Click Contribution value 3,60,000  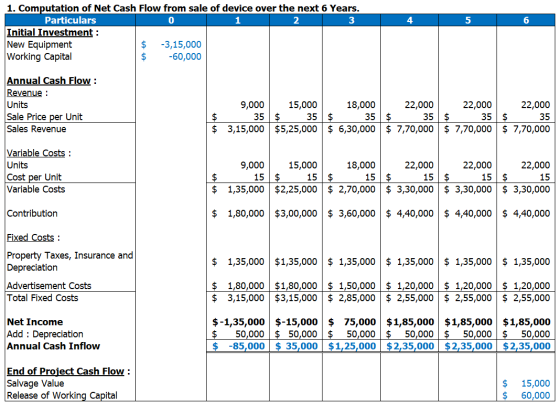point(357,214)
